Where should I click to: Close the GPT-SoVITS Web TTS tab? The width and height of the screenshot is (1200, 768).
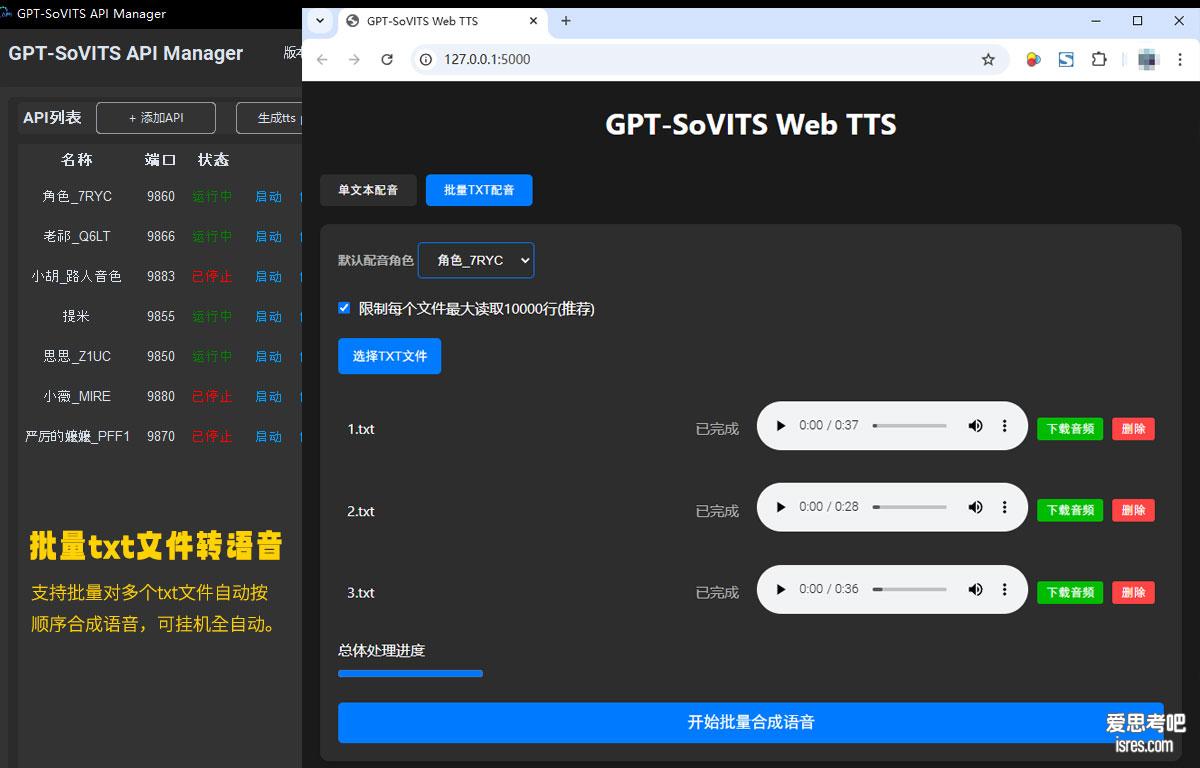pyautogui.click(x=532, y=20)
